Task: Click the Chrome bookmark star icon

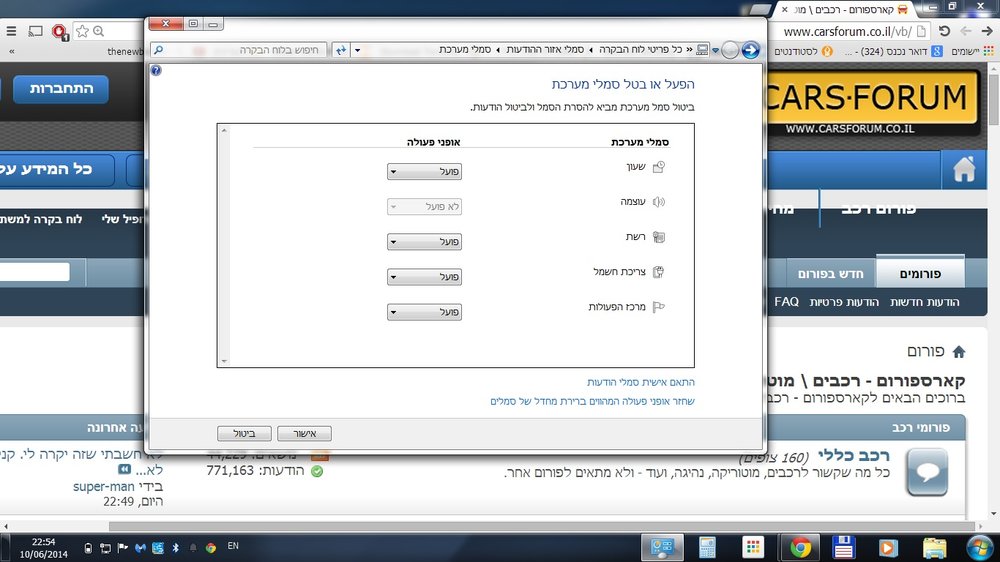Action: 82,31
